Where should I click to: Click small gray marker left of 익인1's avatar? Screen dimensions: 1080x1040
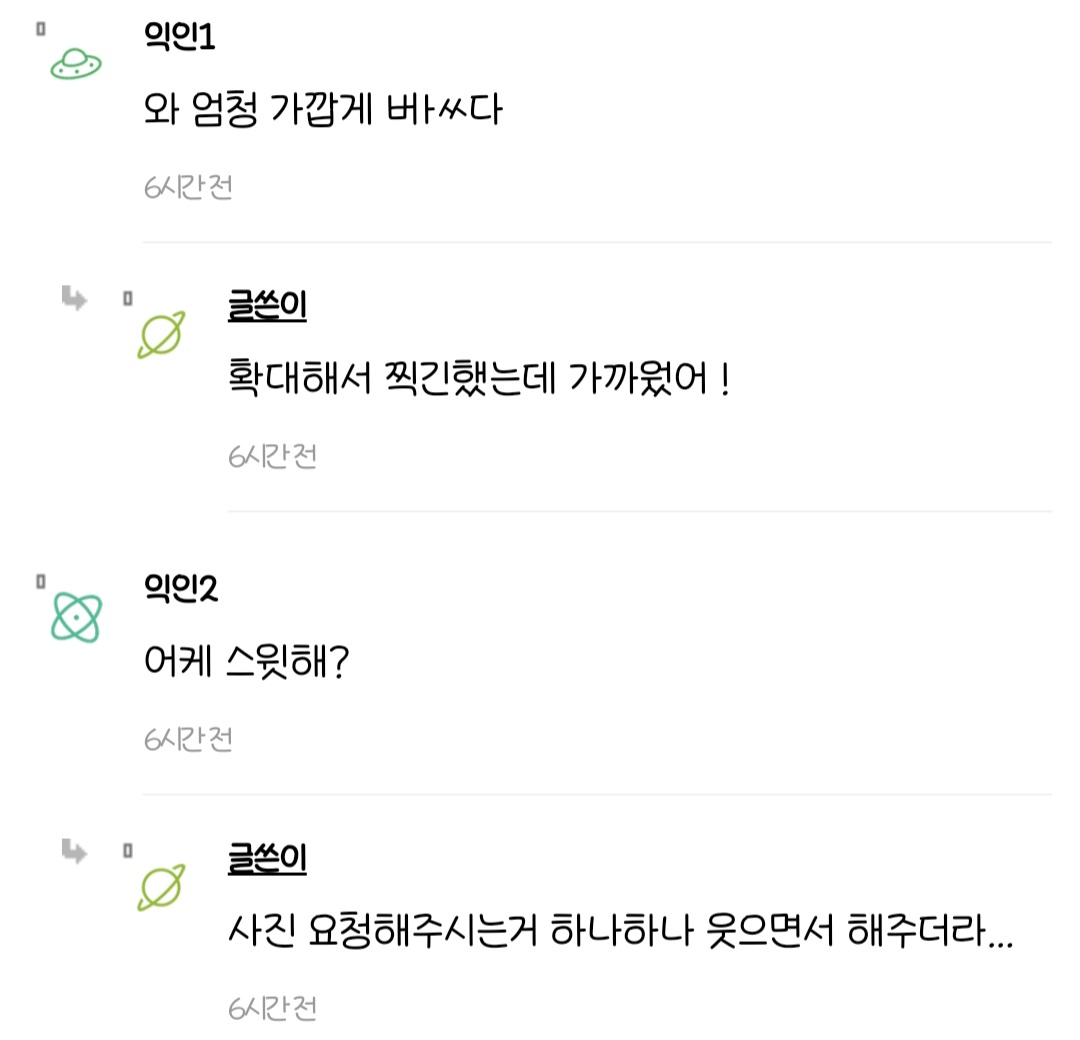tap(41, 29)
